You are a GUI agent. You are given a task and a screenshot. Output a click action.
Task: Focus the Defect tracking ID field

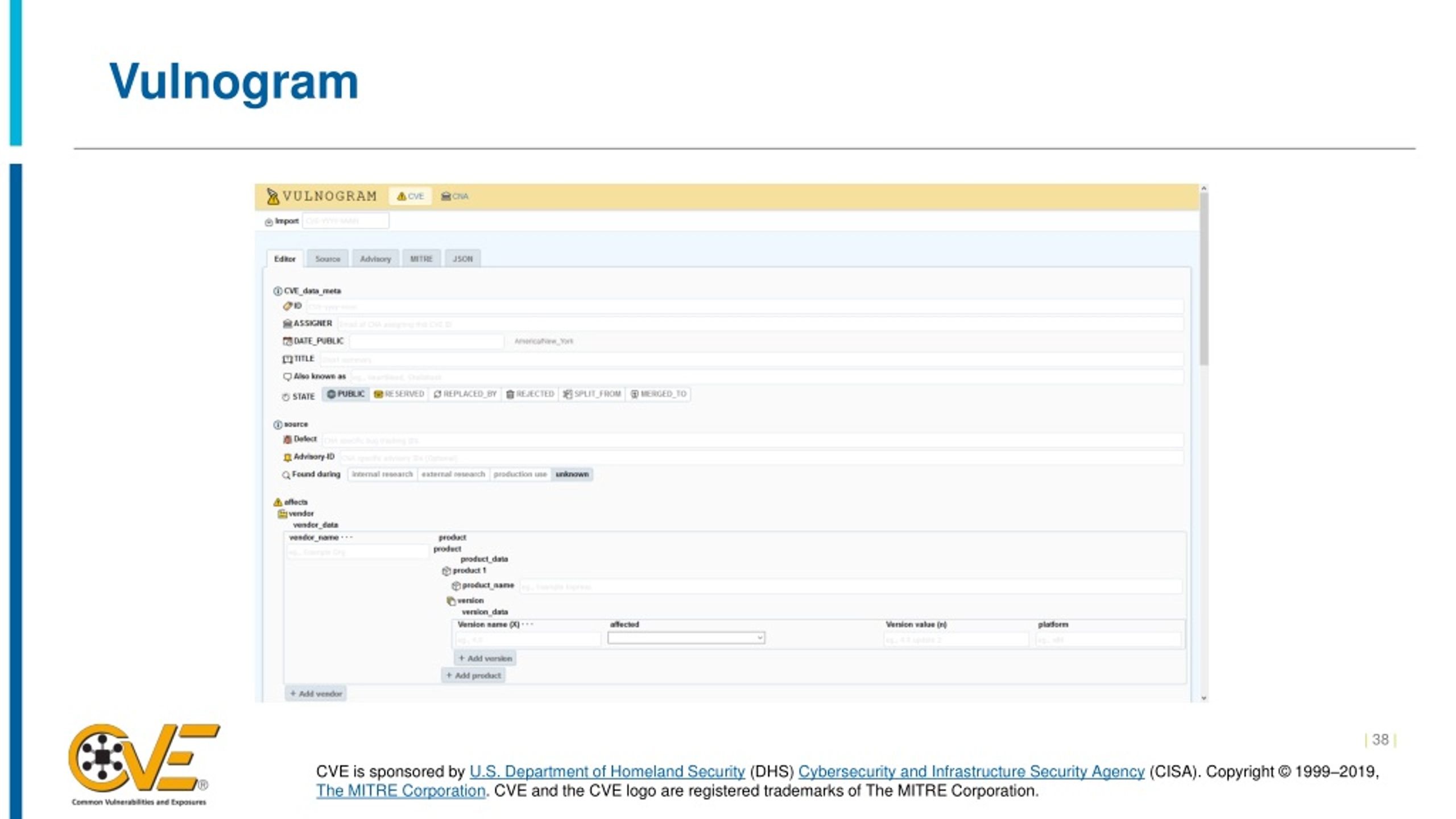click(753, 440)
